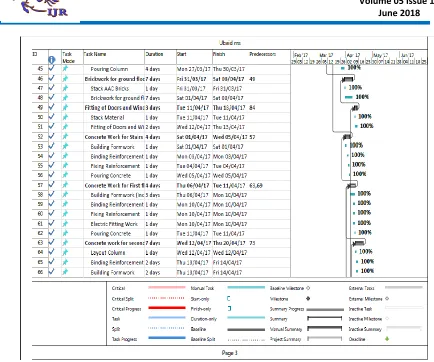This screenshot has width=434, height=362.
Task: Click the completed checkmark in row 45
Action: pyautogui.click(x=52, y=68)
